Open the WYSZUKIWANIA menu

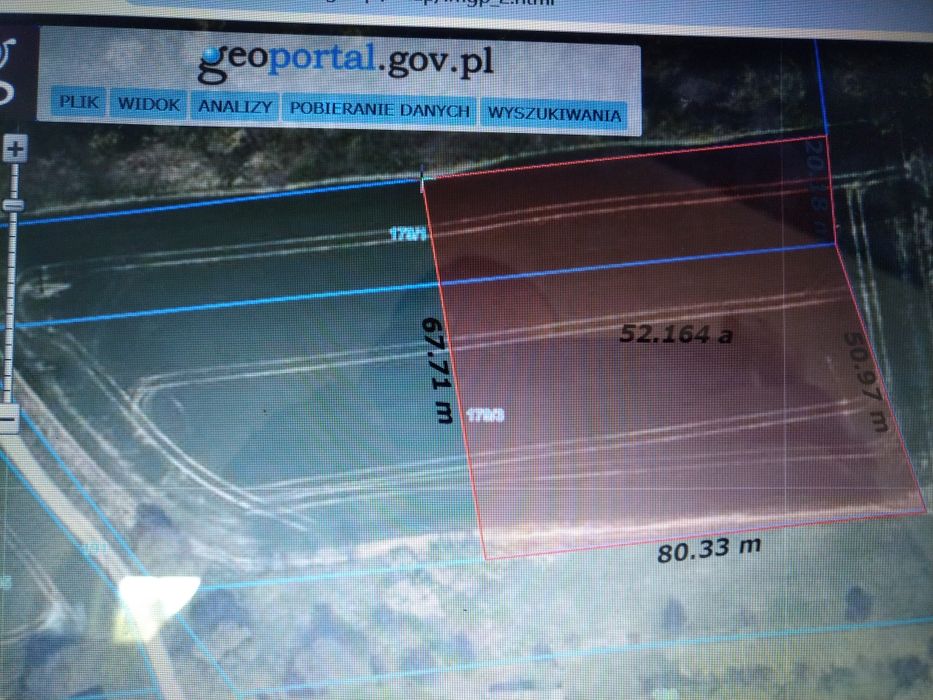point(554,113)
